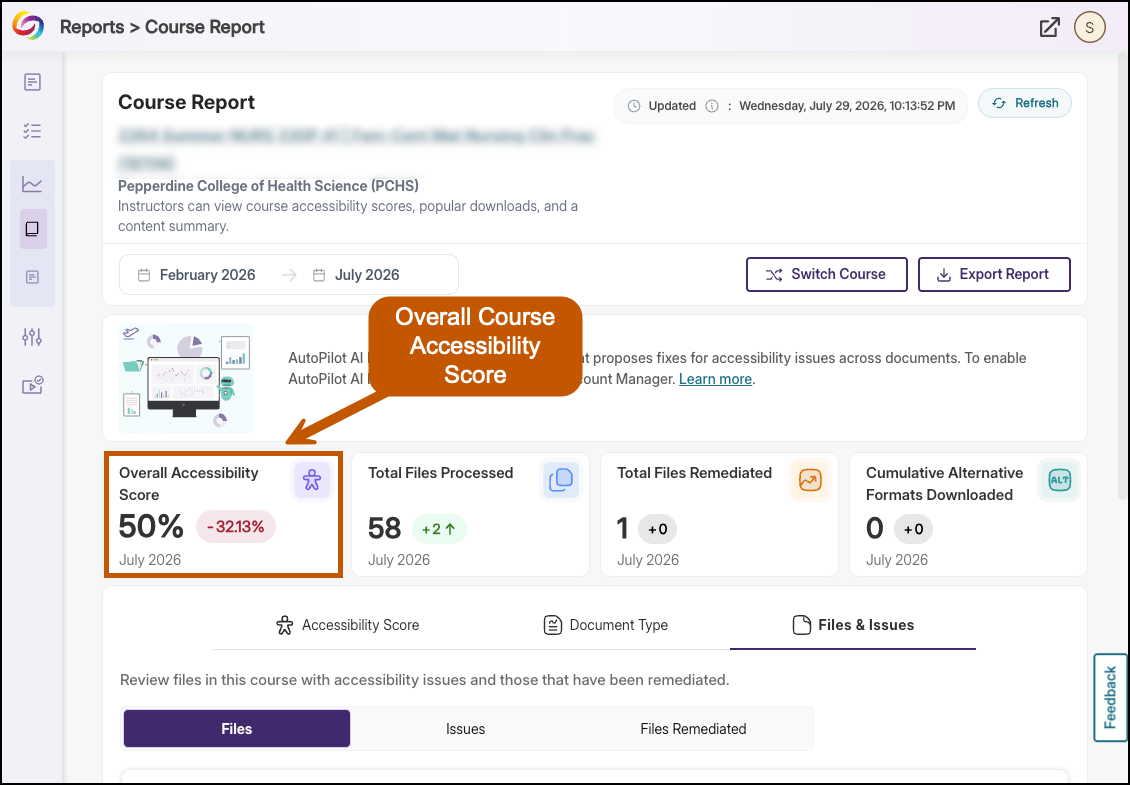Viewport: 1130px width, 785px height.
Task: Click the AutoPilot illustration thumbnail
Action: (x=186, y=378)
